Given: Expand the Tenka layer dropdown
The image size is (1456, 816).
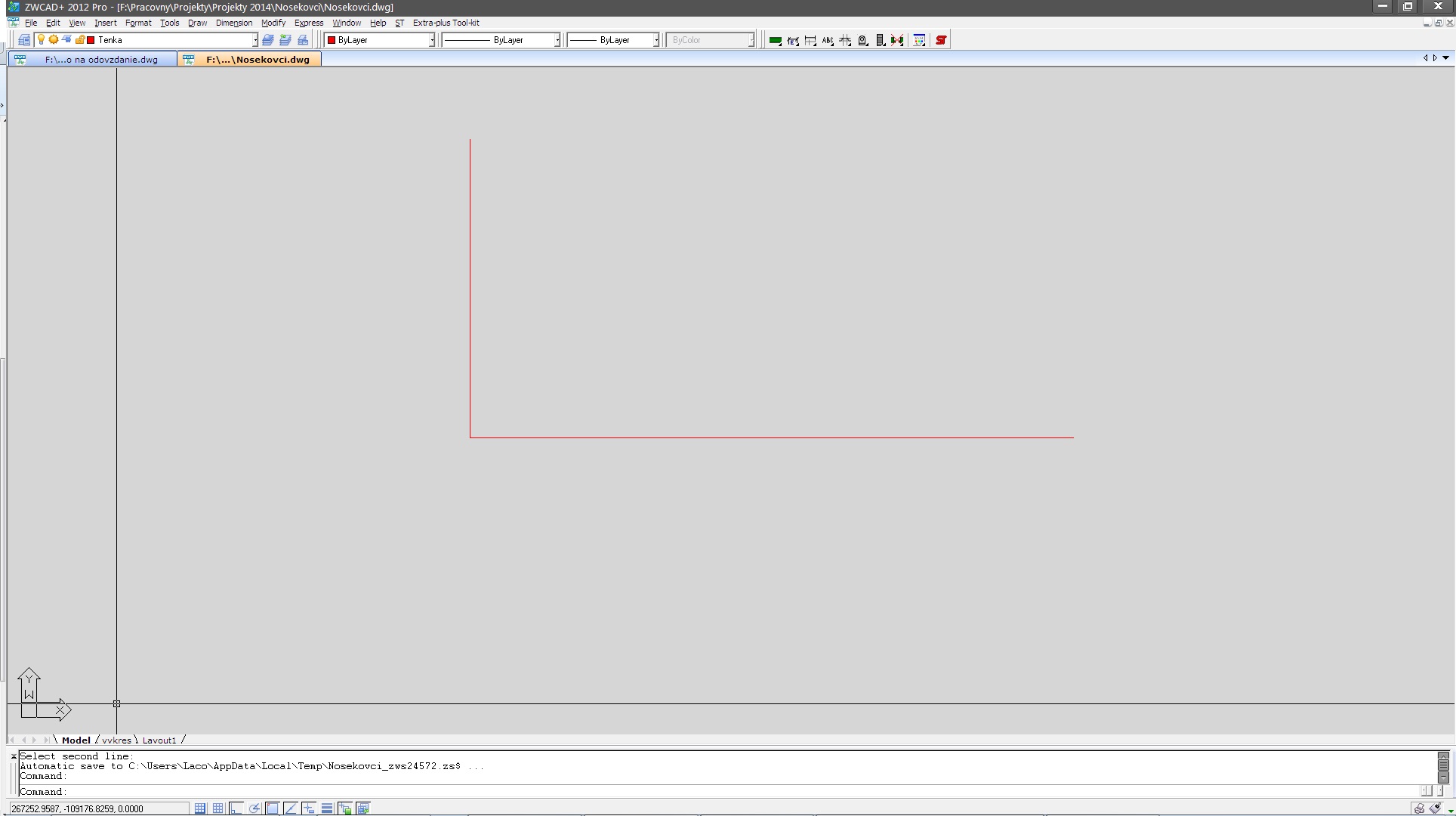Looking at the screenshot, I should pos(254,40).
